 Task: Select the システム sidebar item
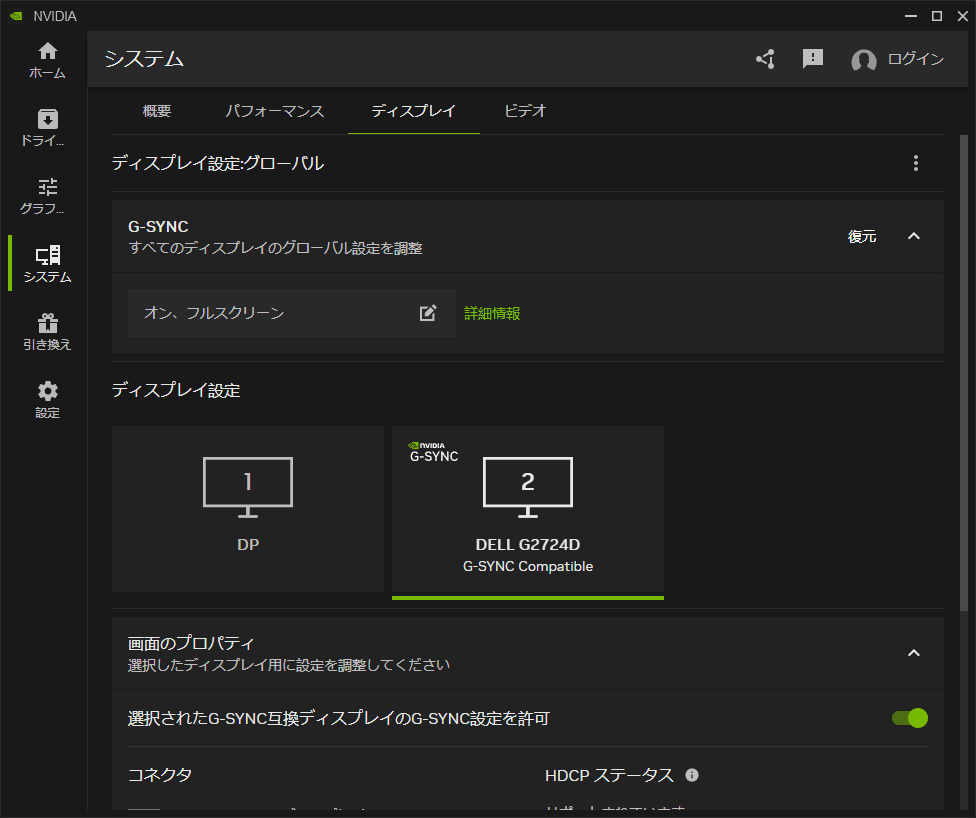tap(47, 263)
